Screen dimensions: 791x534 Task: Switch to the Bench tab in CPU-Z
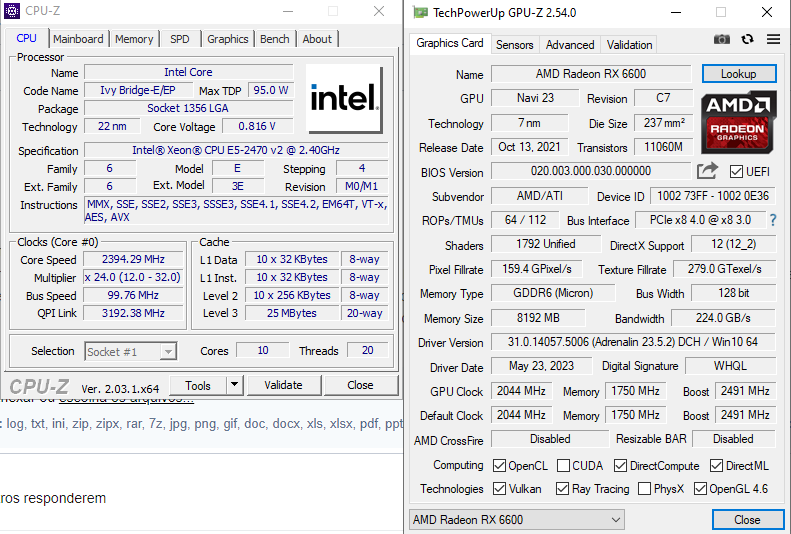pyautogui.click(x=274, y=39)
